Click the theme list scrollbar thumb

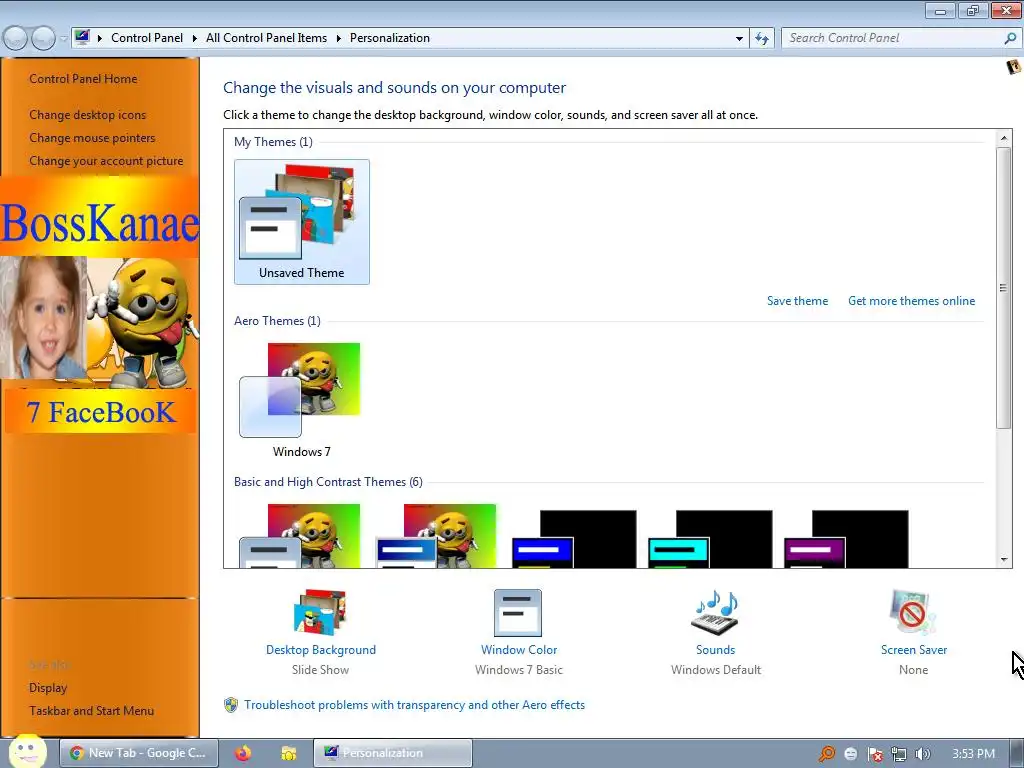(x=1004, y=288)
